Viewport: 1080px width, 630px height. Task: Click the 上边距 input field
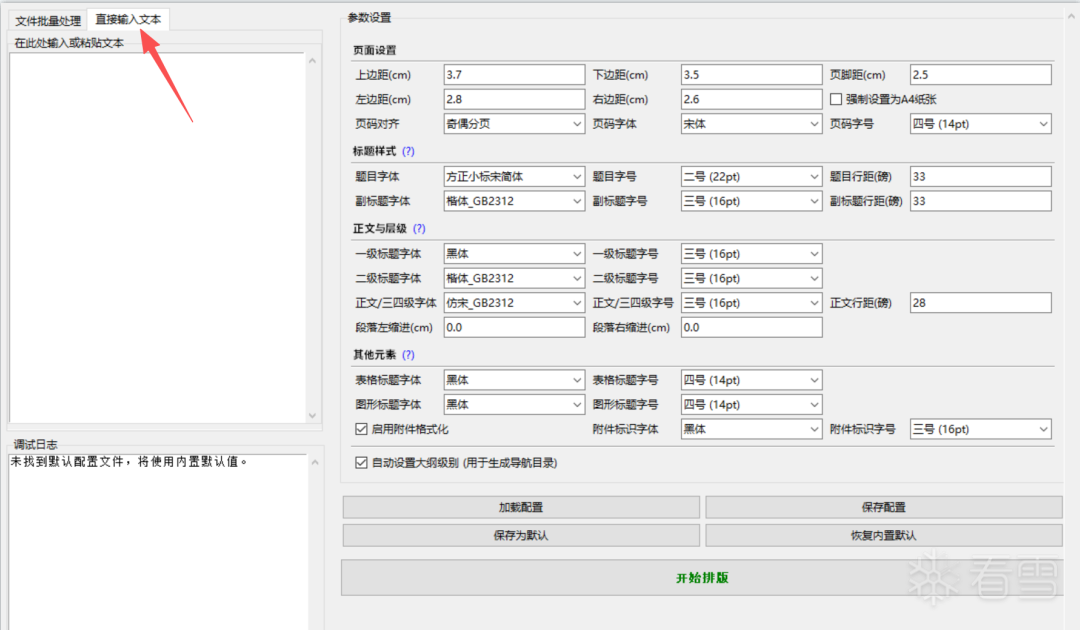(513, 75)
